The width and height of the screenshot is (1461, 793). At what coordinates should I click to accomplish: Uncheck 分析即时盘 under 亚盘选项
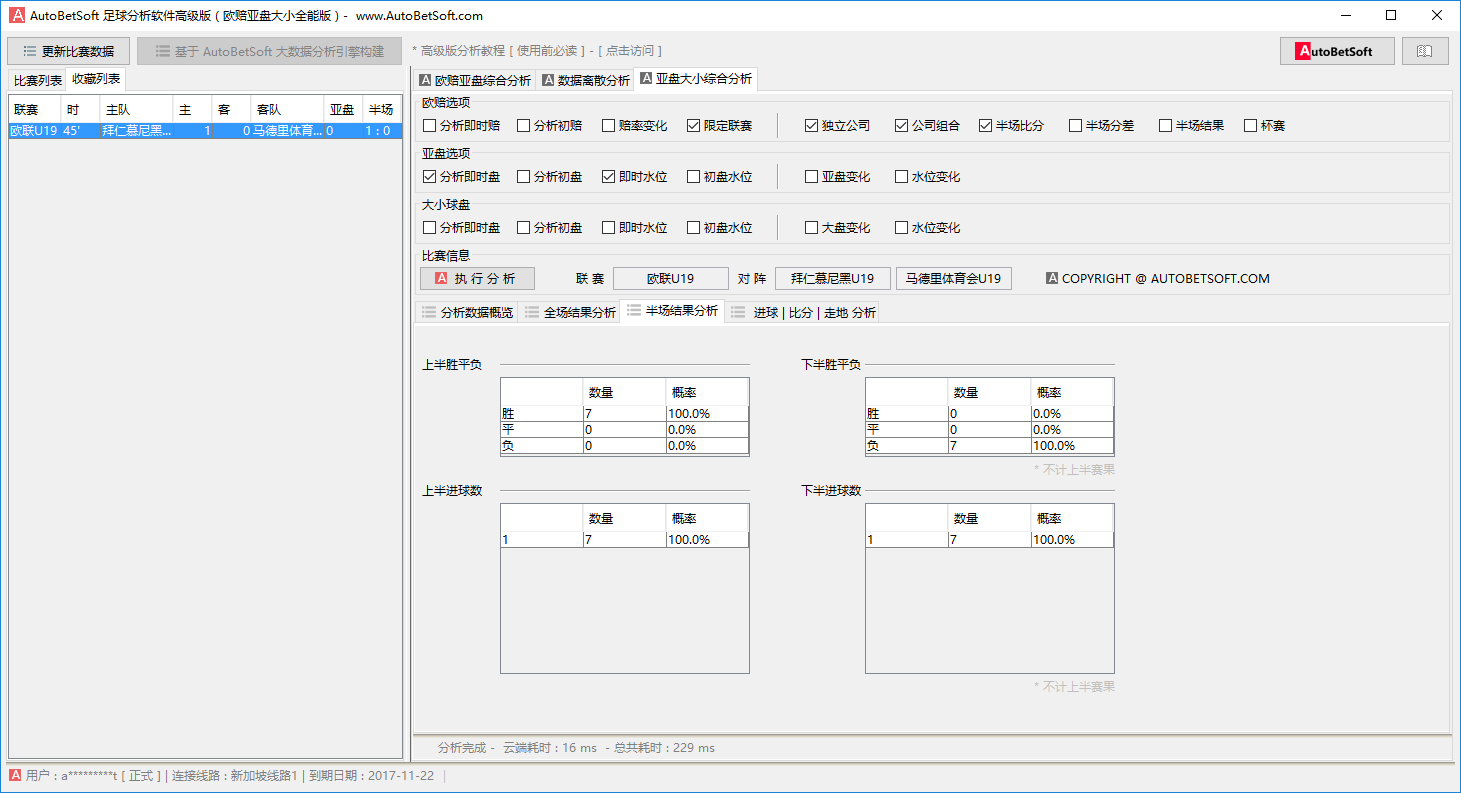click(x=461, y=177)
